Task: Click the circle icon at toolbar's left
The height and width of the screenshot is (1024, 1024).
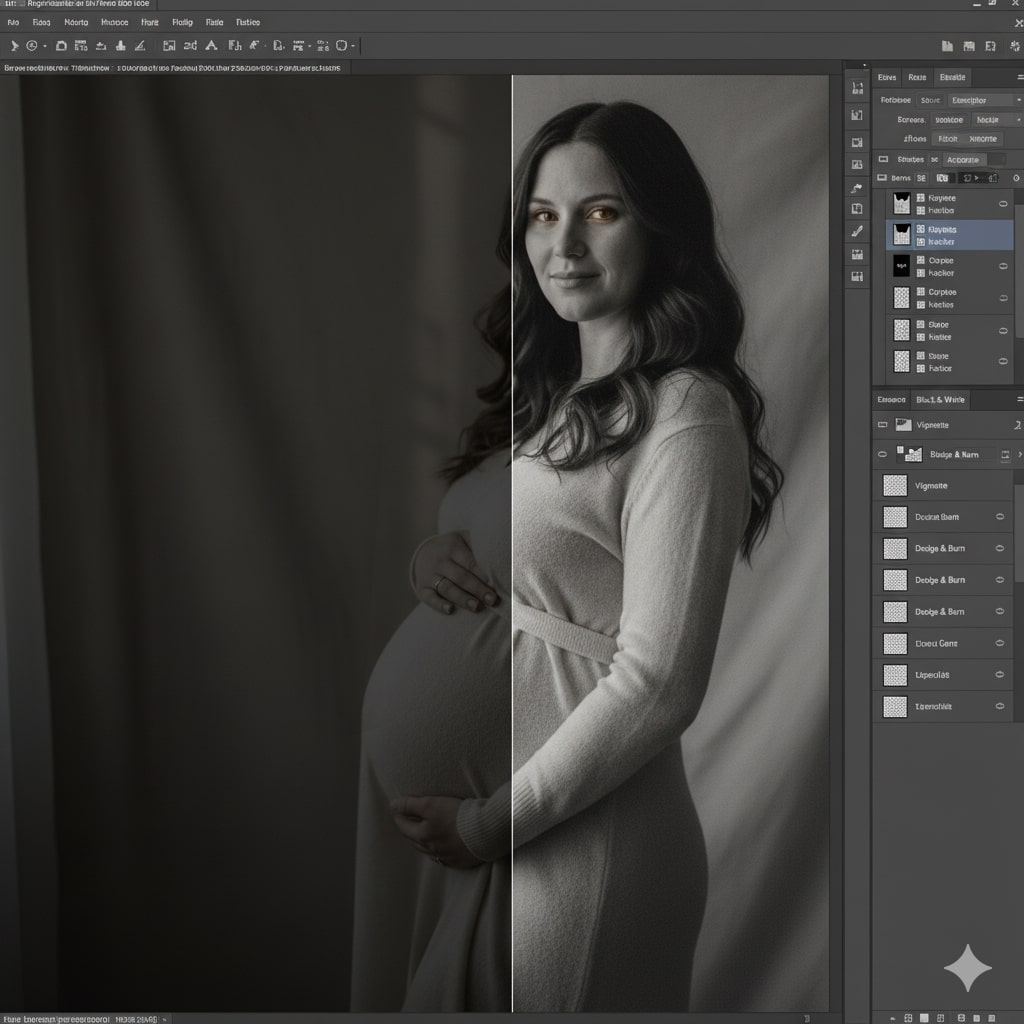Action: point(32,45)
